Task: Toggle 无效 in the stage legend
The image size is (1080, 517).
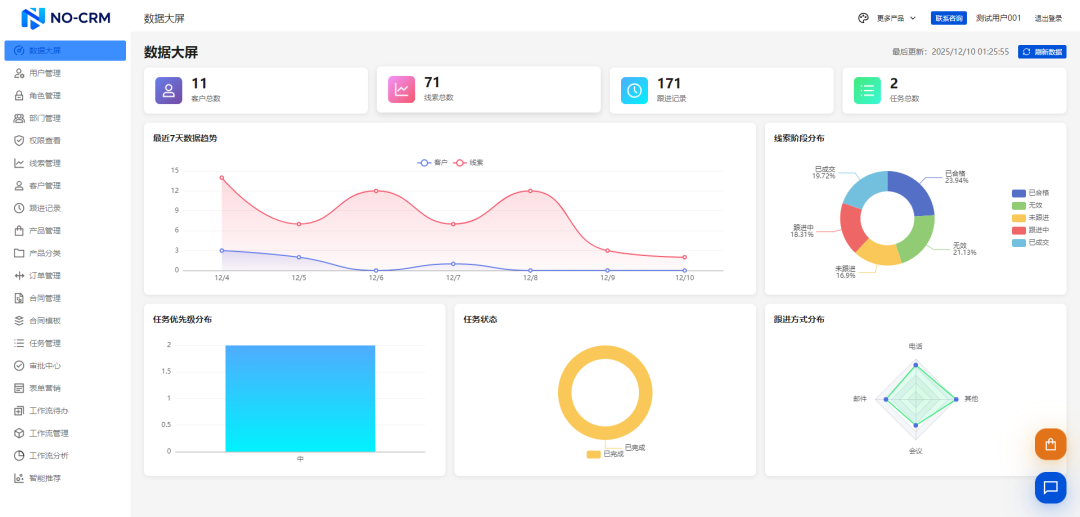Action: point(1026,205)
